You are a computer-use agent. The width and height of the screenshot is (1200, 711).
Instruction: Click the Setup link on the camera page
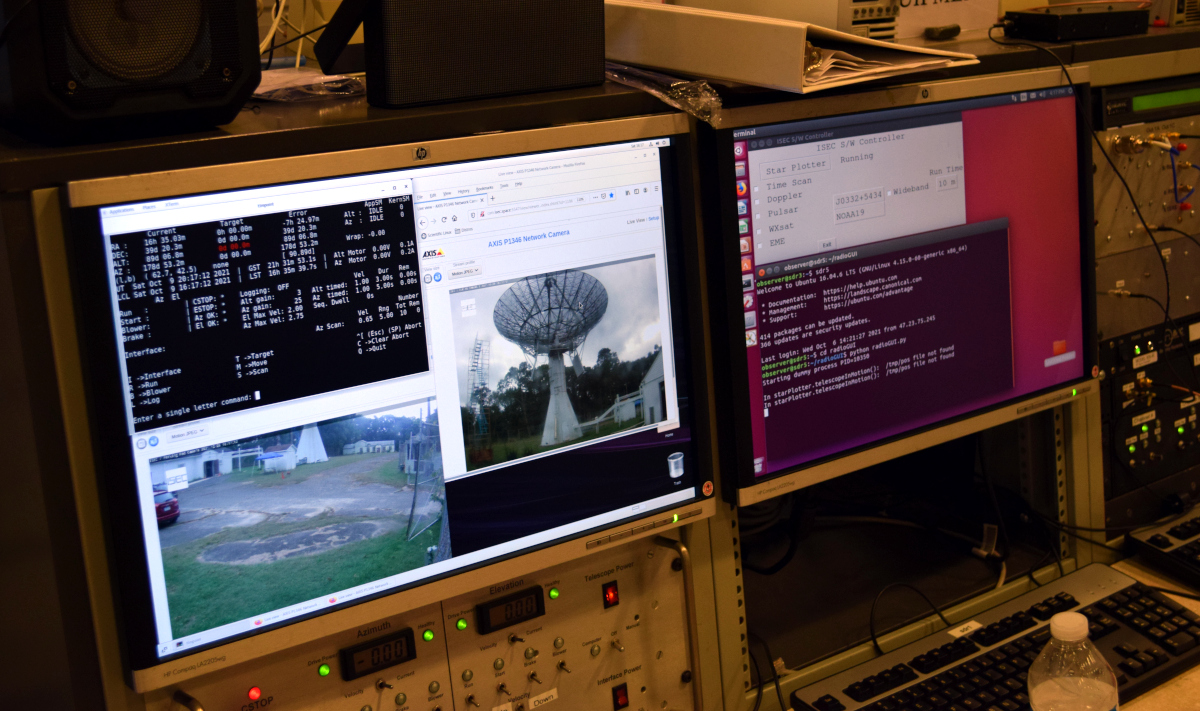coord(654,219)
